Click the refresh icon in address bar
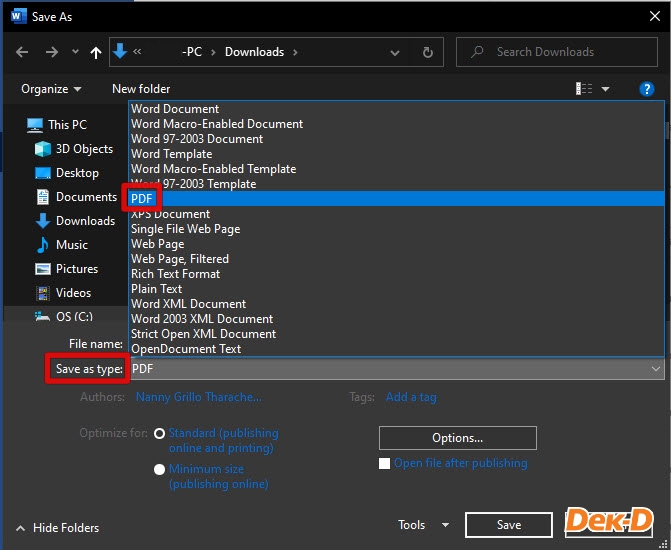Viewport: 671px width, 550px height. click(428, 52)
